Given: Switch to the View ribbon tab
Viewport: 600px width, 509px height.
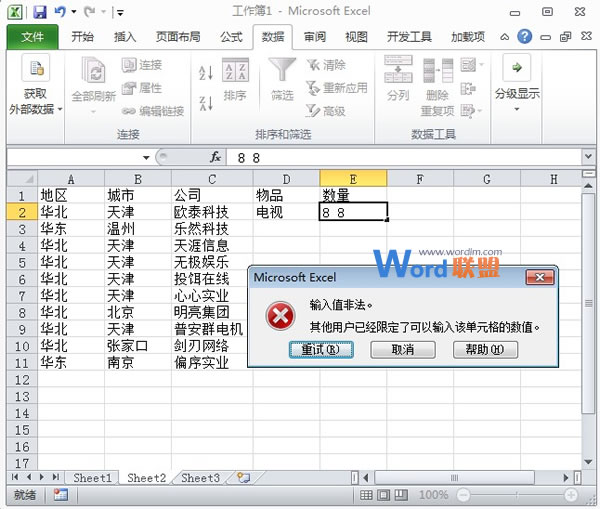Looking at the screenshot, I should pyautogui.click(x=356, y=37).
